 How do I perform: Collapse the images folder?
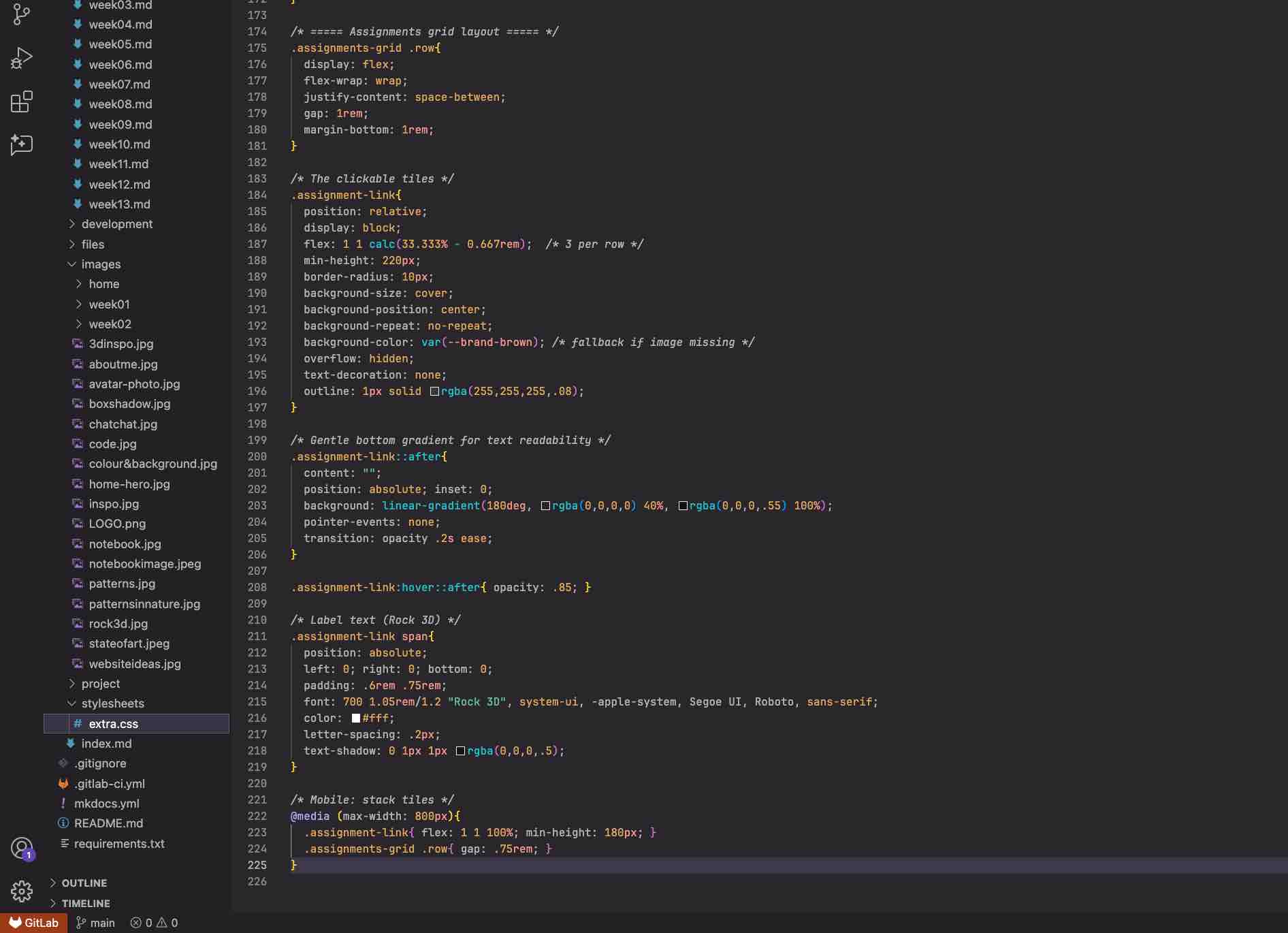coord(101,264)
